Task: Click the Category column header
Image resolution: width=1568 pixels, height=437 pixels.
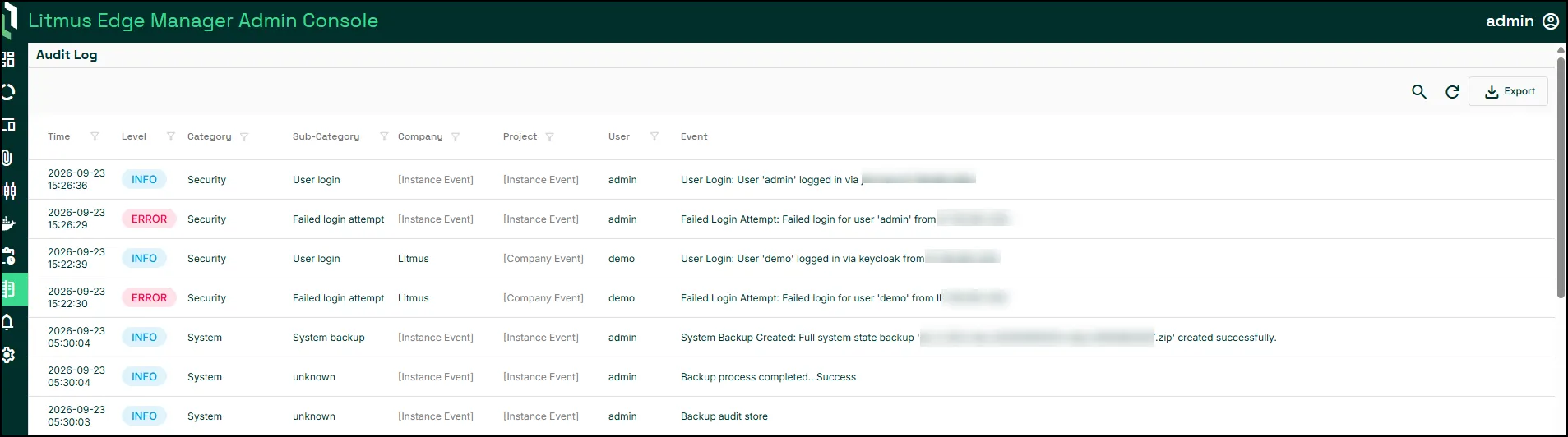Action: coord(210,136)
